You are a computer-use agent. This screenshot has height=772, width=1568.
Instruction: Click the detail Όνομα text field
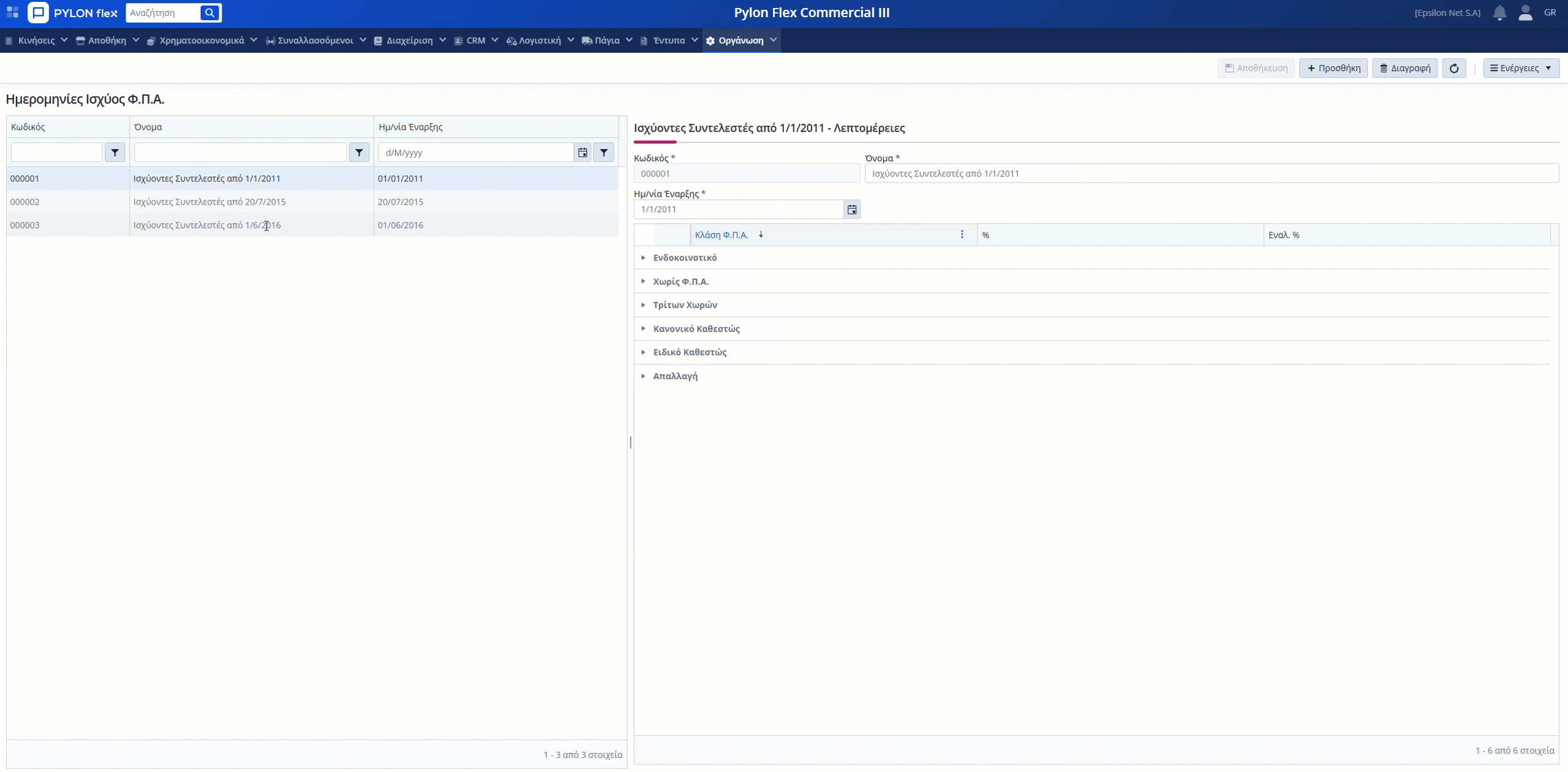tap(1212, 173)
